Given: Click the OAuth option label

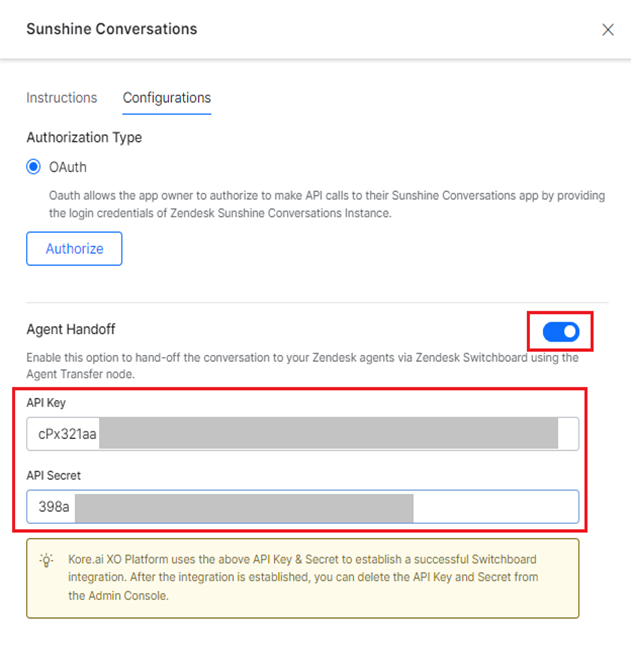Looking at the screenshot, I should (68, 167).
